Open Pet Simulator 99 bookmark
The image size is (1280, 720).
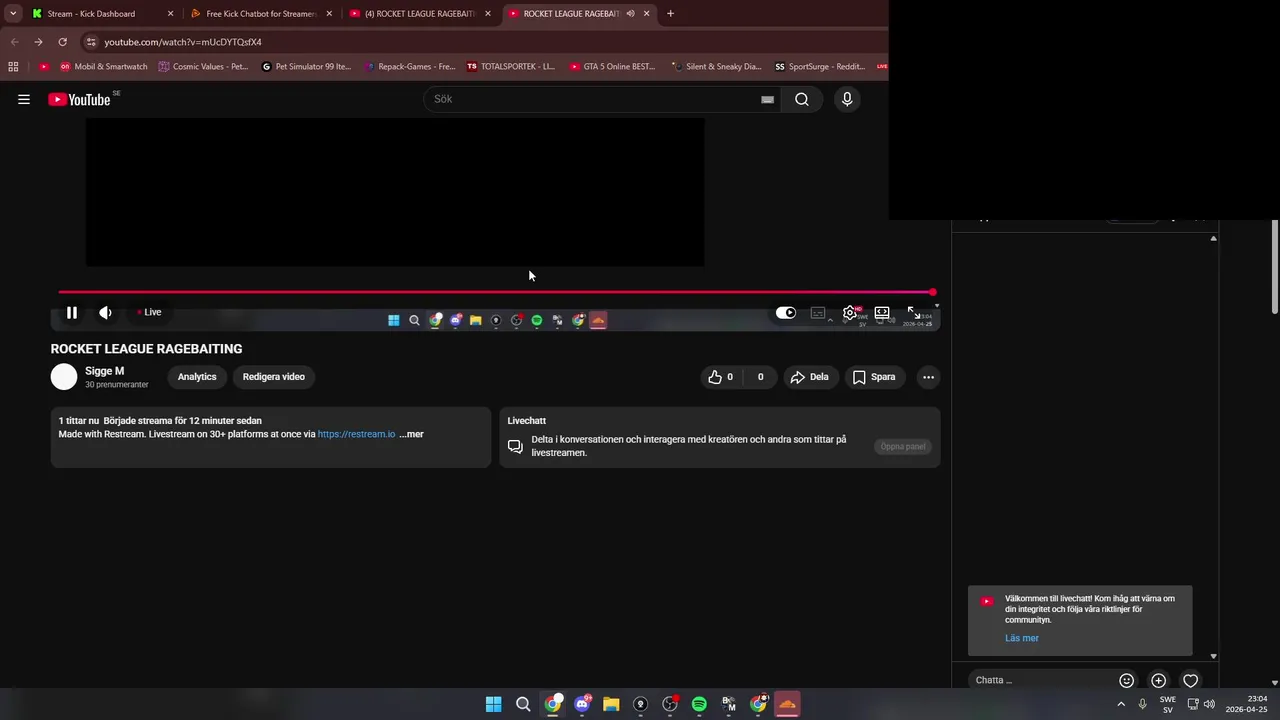[306, 67]
